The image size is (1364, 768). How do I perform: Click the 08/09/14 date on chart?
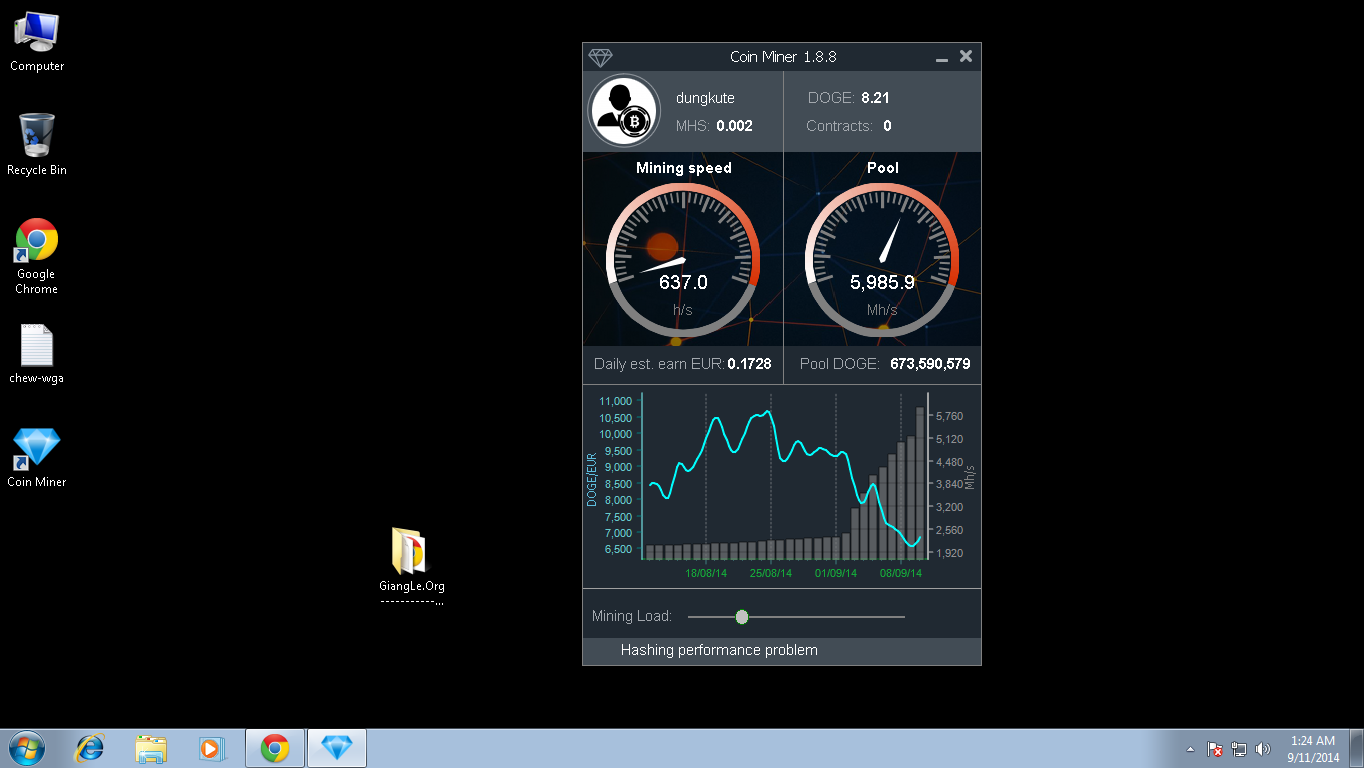pos(901,574)
